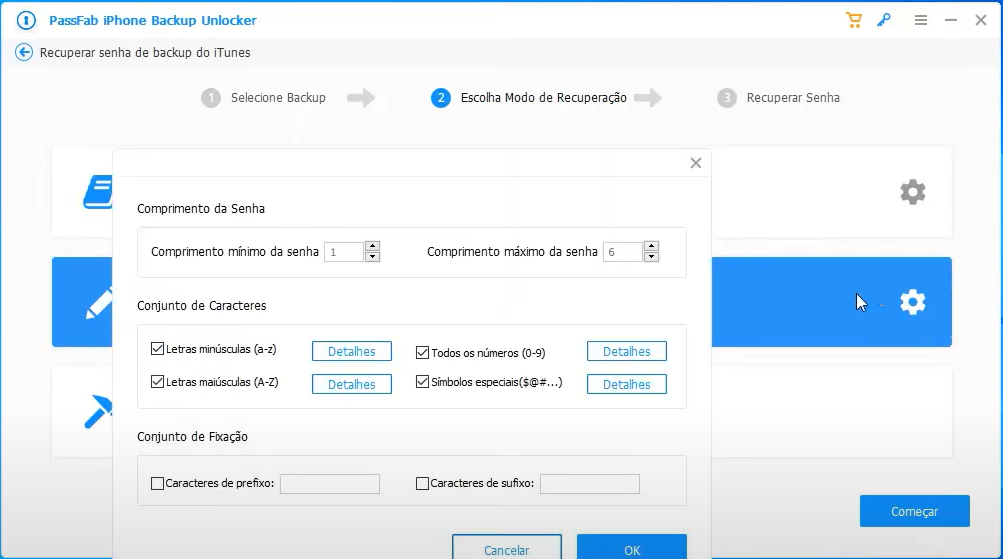This screenshot has height=559, width=1003.
Task: Toggle Símbolos especiais checkbox
Action: (423, 382)
